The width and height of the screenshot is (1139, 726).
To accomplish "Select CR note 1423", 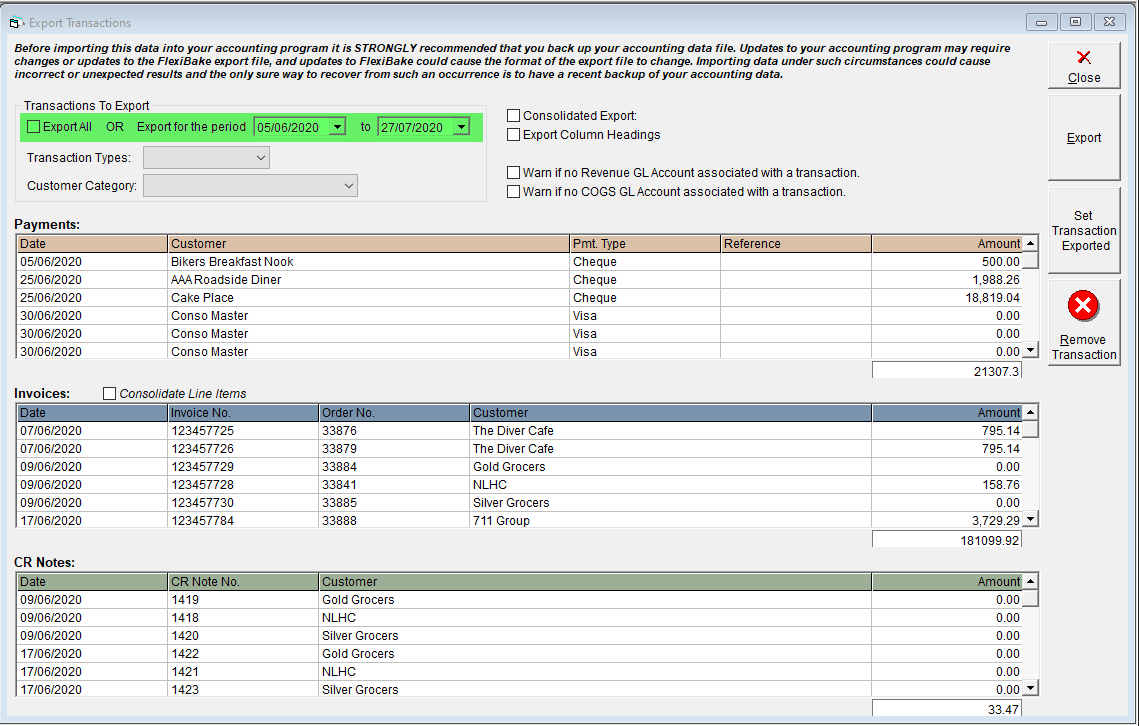I will (x=519, y=690).
